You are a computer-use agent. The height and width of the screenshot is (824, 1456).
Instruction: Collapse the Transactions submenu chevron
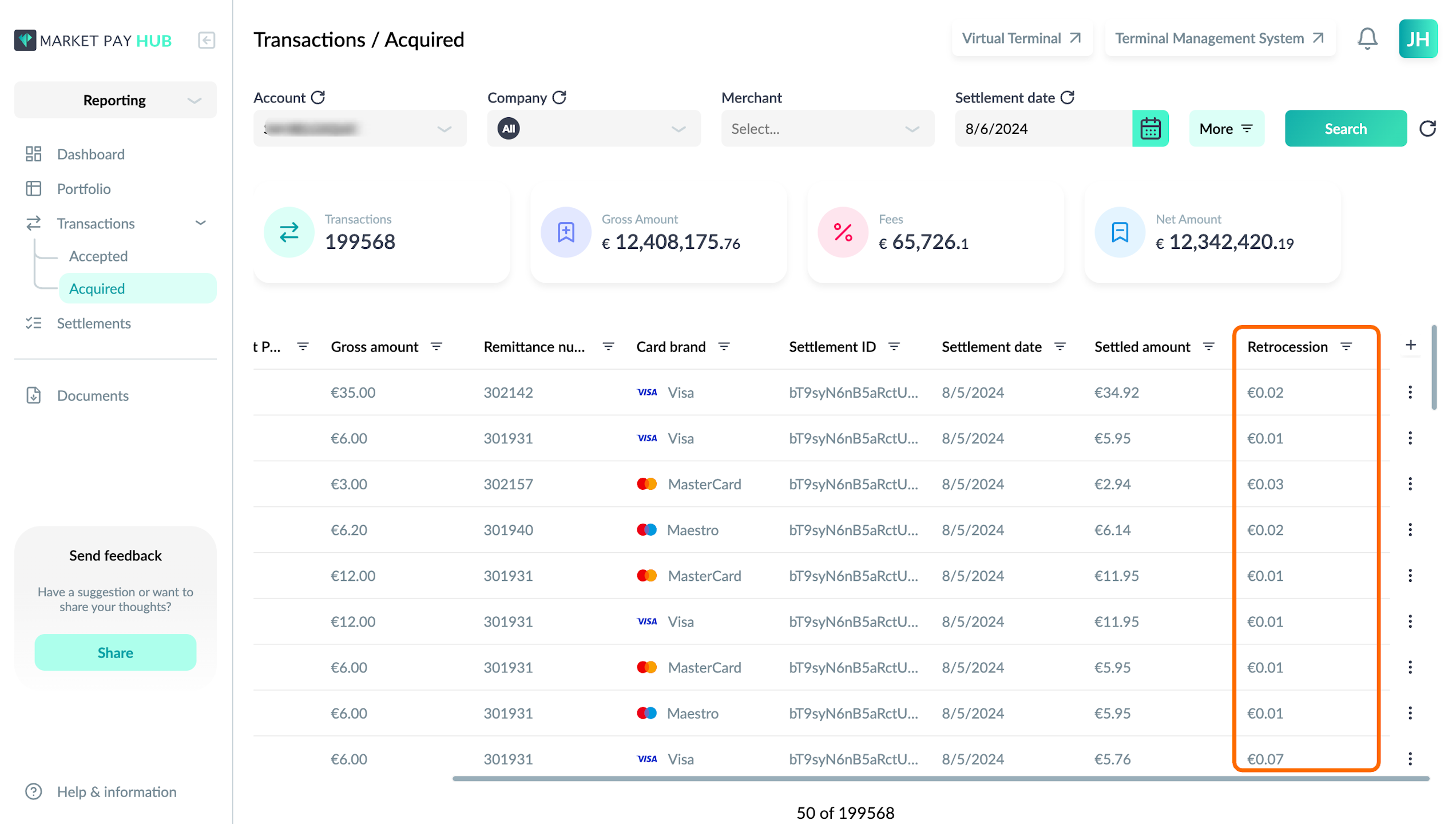(x=200, y=223)
